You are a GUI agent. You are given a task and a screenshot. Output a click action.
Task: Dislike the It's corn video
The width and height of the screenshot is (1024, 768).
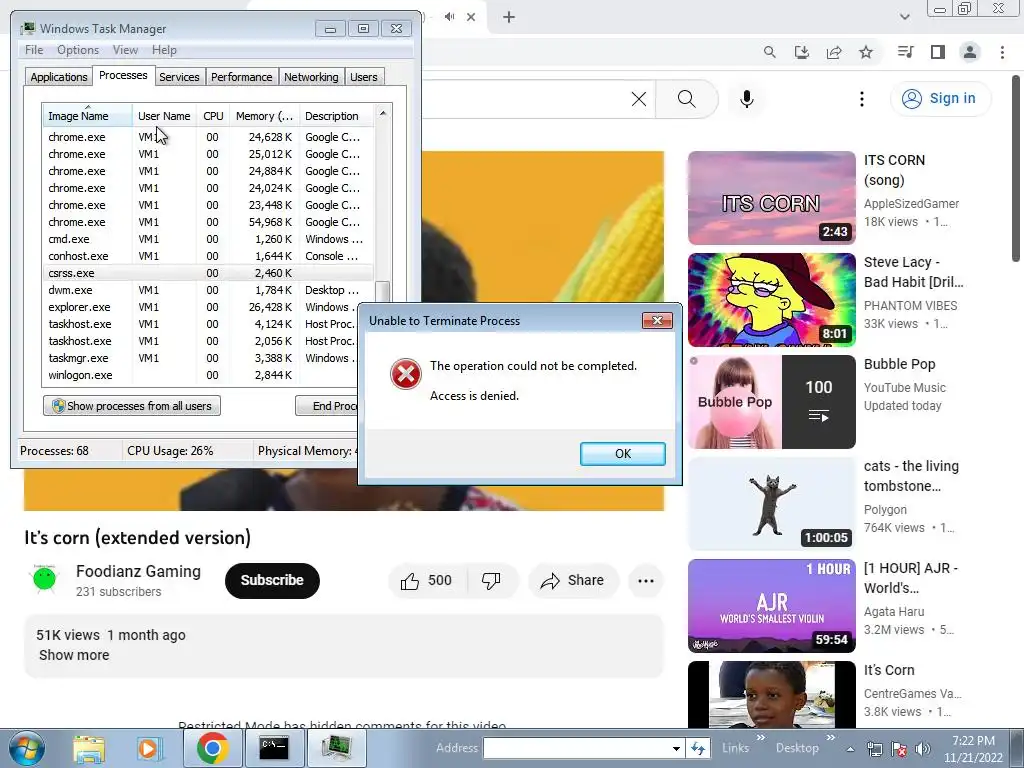491,580
